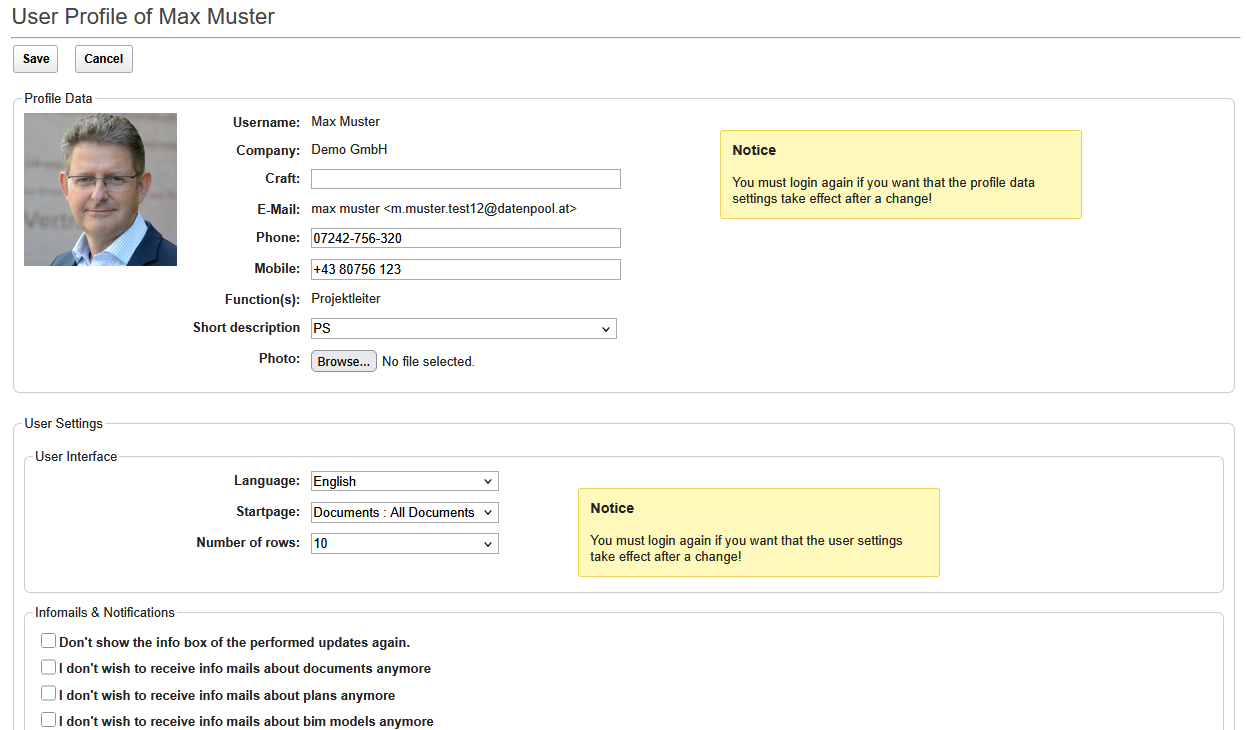
Task: Click the e-mail address text of Max Muster
Action: click(443, 209)
